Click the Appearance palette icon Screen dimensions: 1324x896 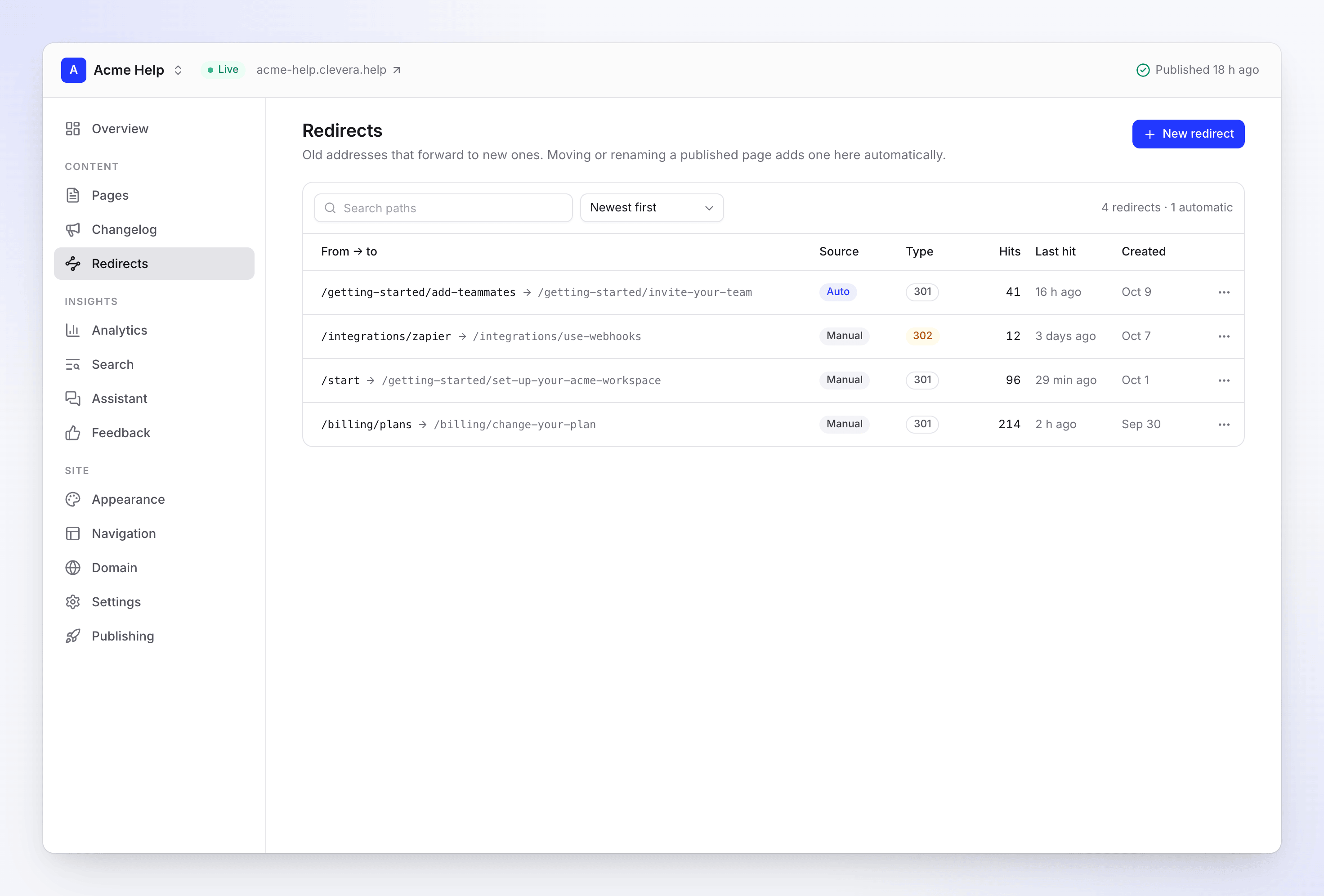(72, 499)
